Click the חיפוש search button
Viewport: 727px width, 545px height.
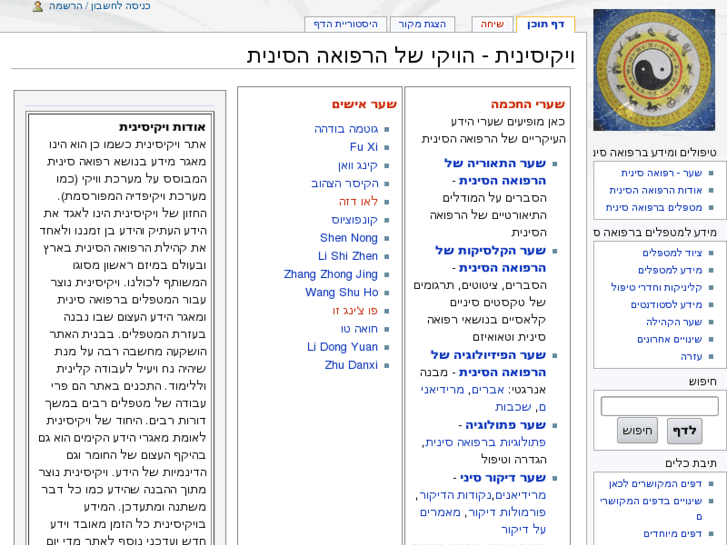pos(637,430)
